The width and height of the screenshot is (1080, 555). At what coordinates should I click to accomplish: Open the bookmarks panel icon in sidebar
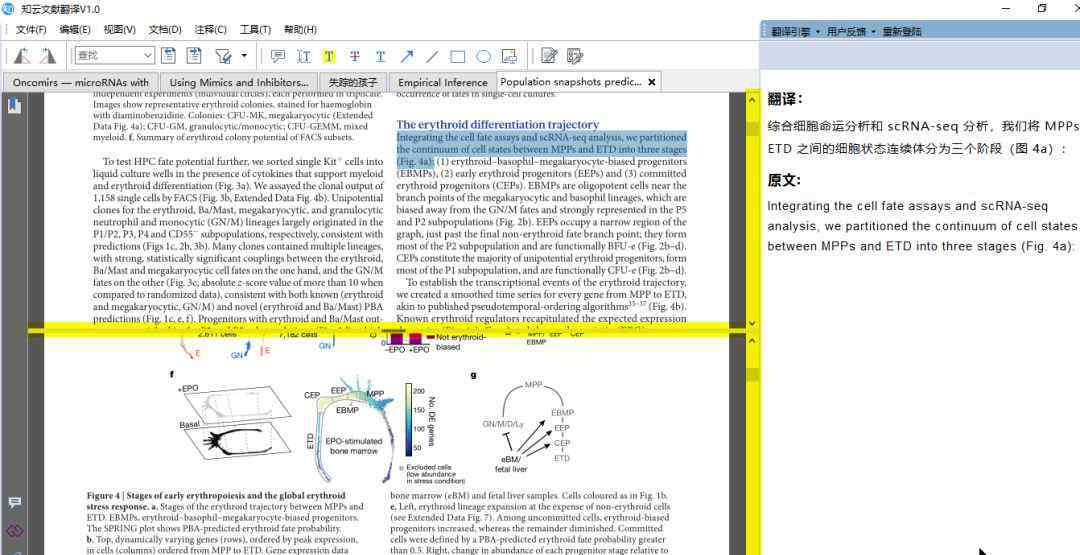point(14,106)
